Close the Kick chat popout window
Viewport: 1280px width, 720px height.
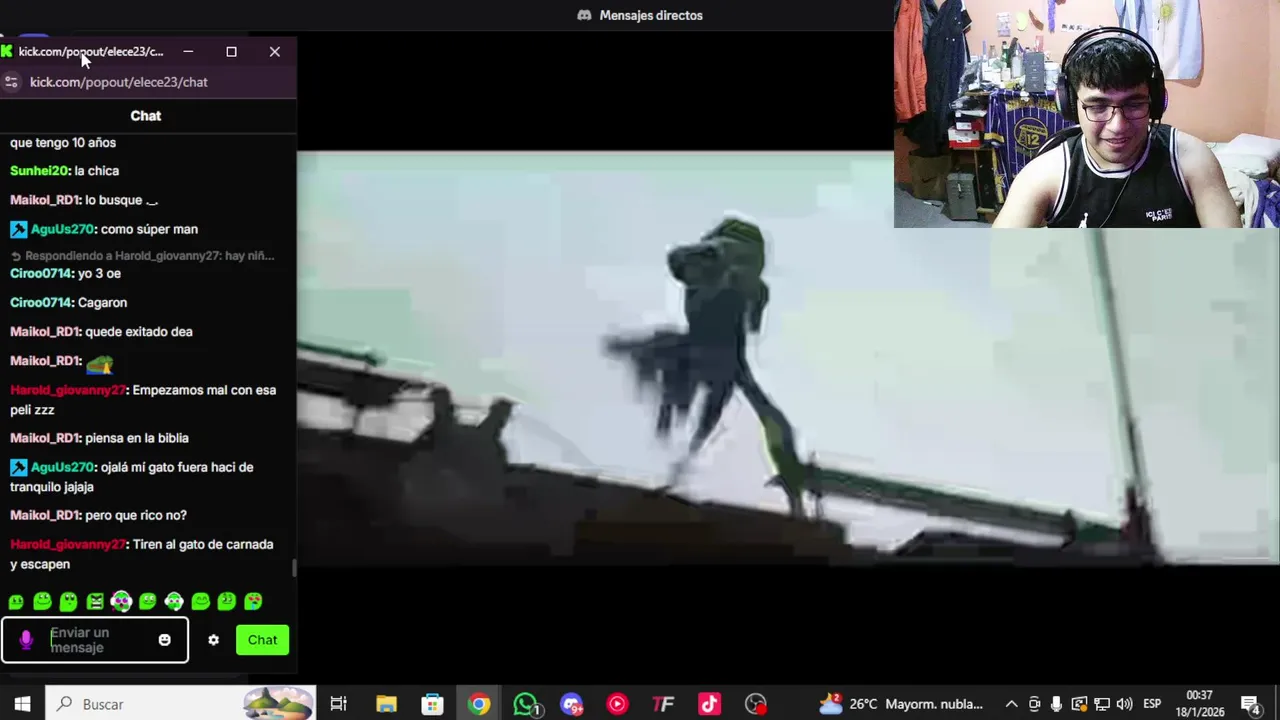coord(275,51)
